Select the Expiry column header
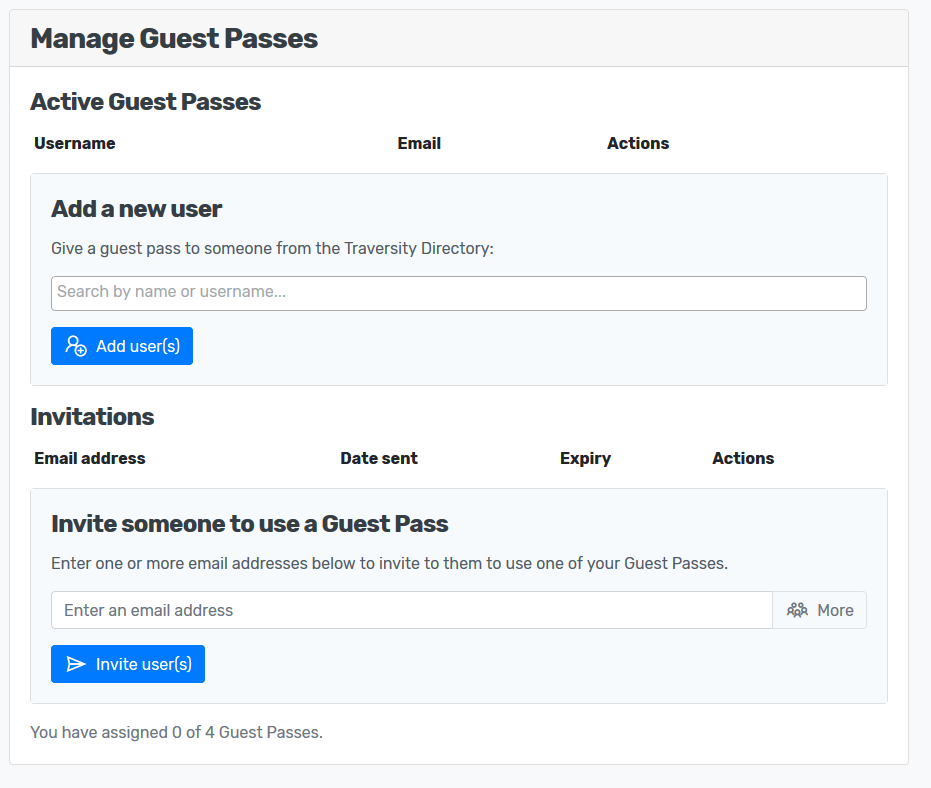The height and width of the screenshot is (788, 931). click(585, 458)
